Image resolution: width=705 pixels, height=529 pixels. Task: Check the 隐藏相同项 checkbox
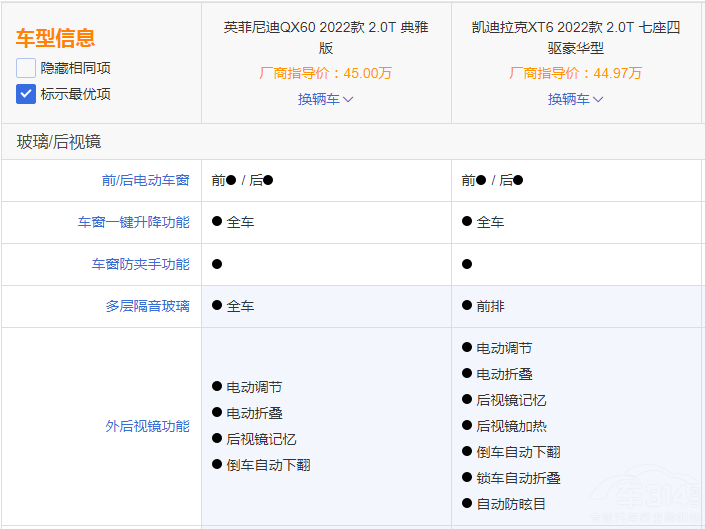coord(26,68)
